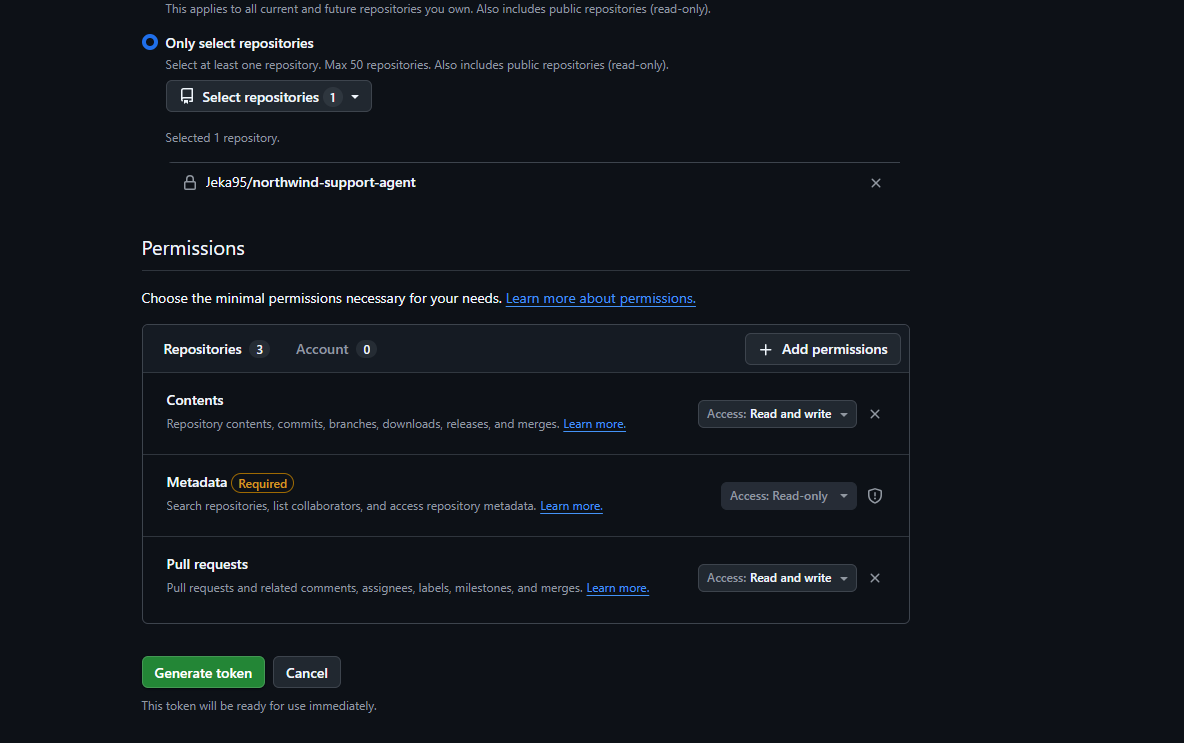This screenshot has width=1184, height=743.
Task: Click the Generate token button
Action: coord(203,672)
